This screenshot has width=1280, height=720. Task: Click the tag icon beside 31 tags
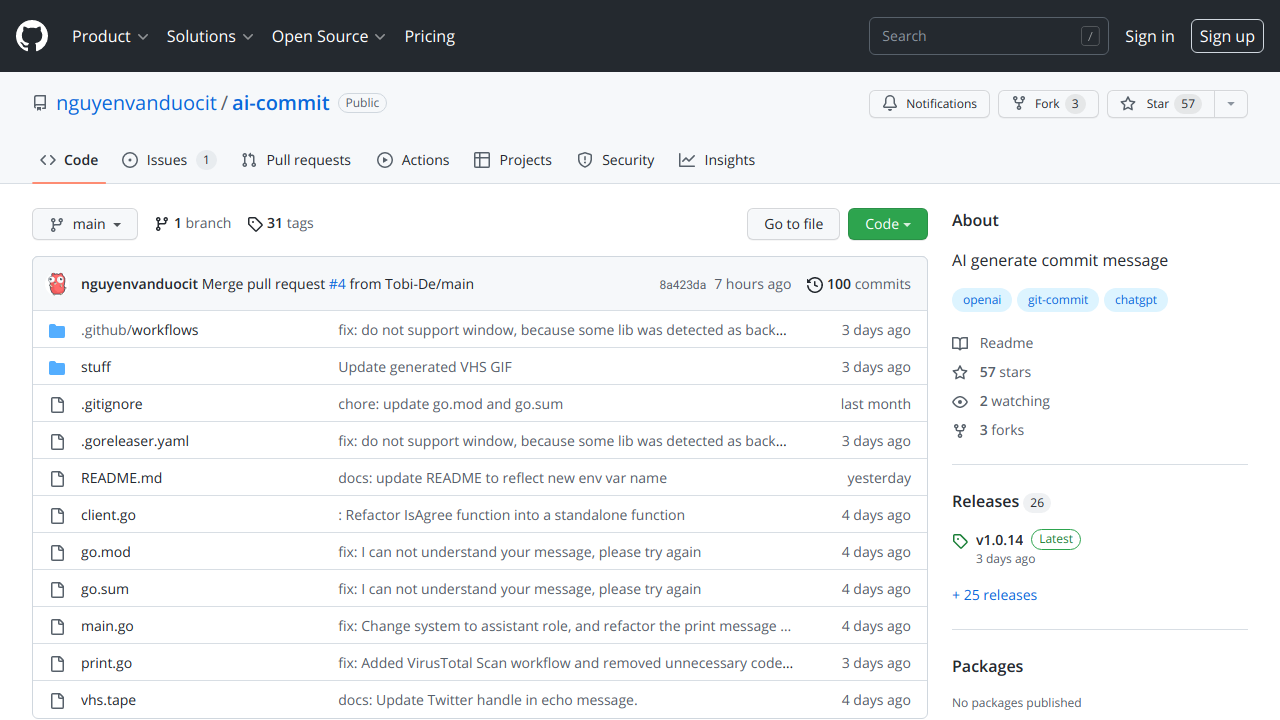(x=255, y=224)
